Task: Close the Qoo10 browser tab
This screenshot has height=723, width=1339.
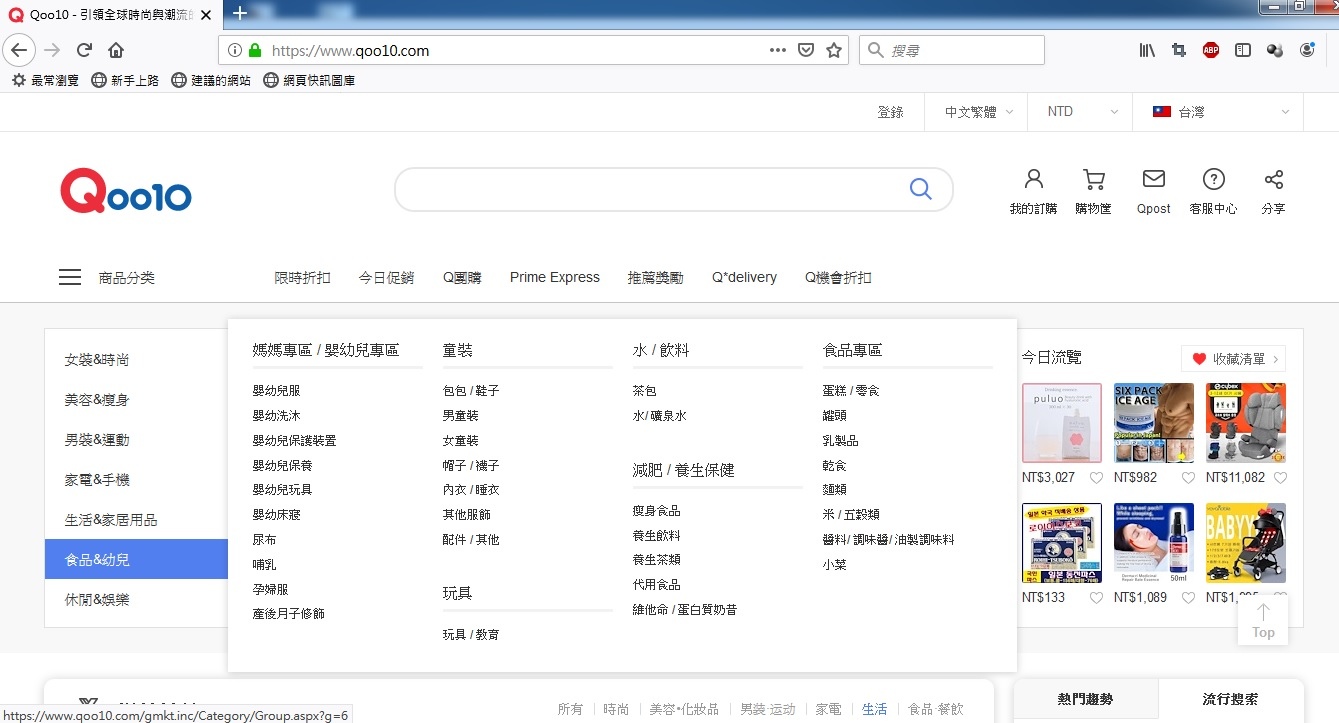Action: point(206,15)
